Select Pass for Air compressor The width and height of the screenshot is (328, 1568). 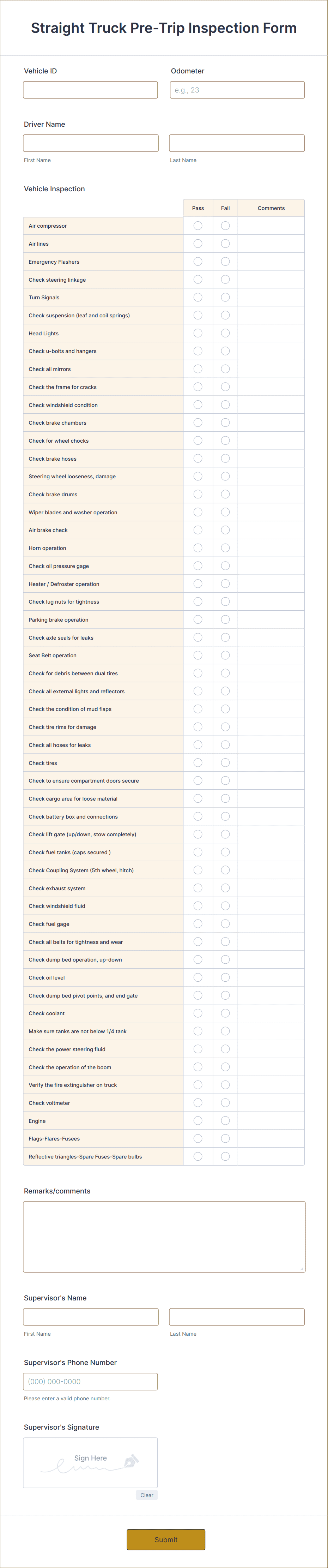point(198,225)
